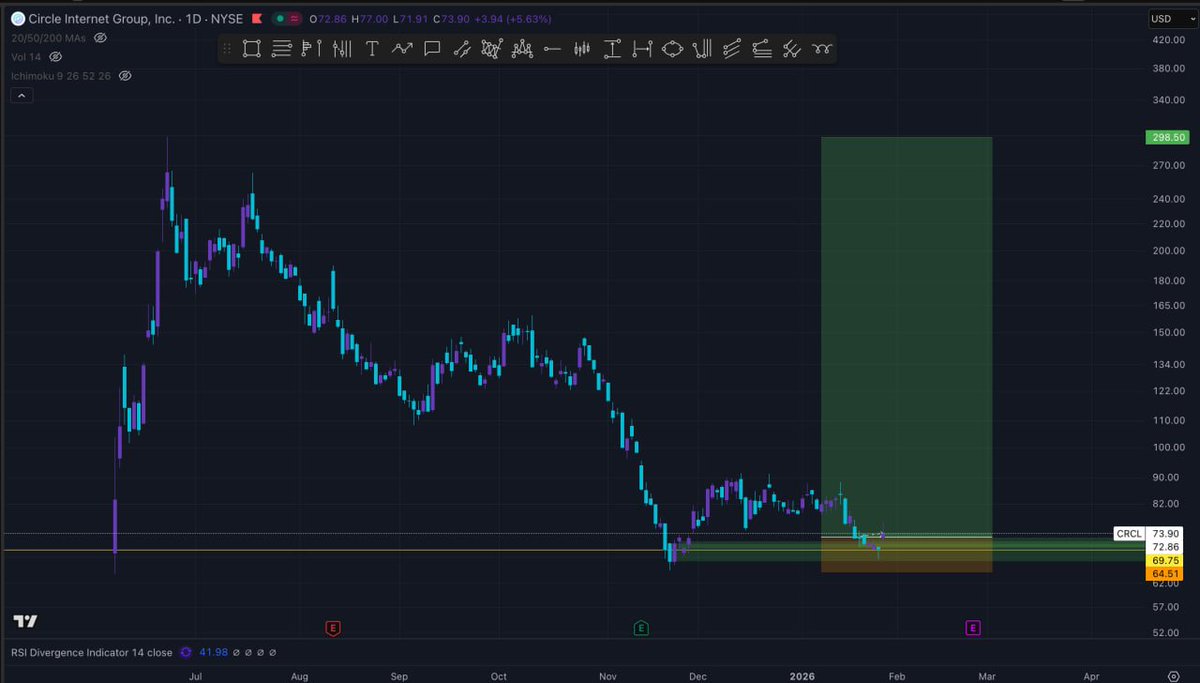
Task: Select the vertical lines slider tool
Action: pos(342,48)
